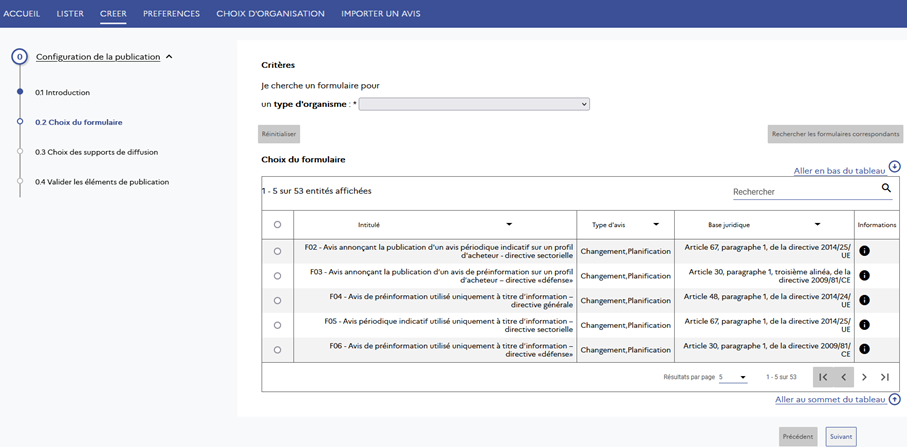
Task: Open the PREFERENCES menu
Action: pyautogui.click(x=171, y=13)
